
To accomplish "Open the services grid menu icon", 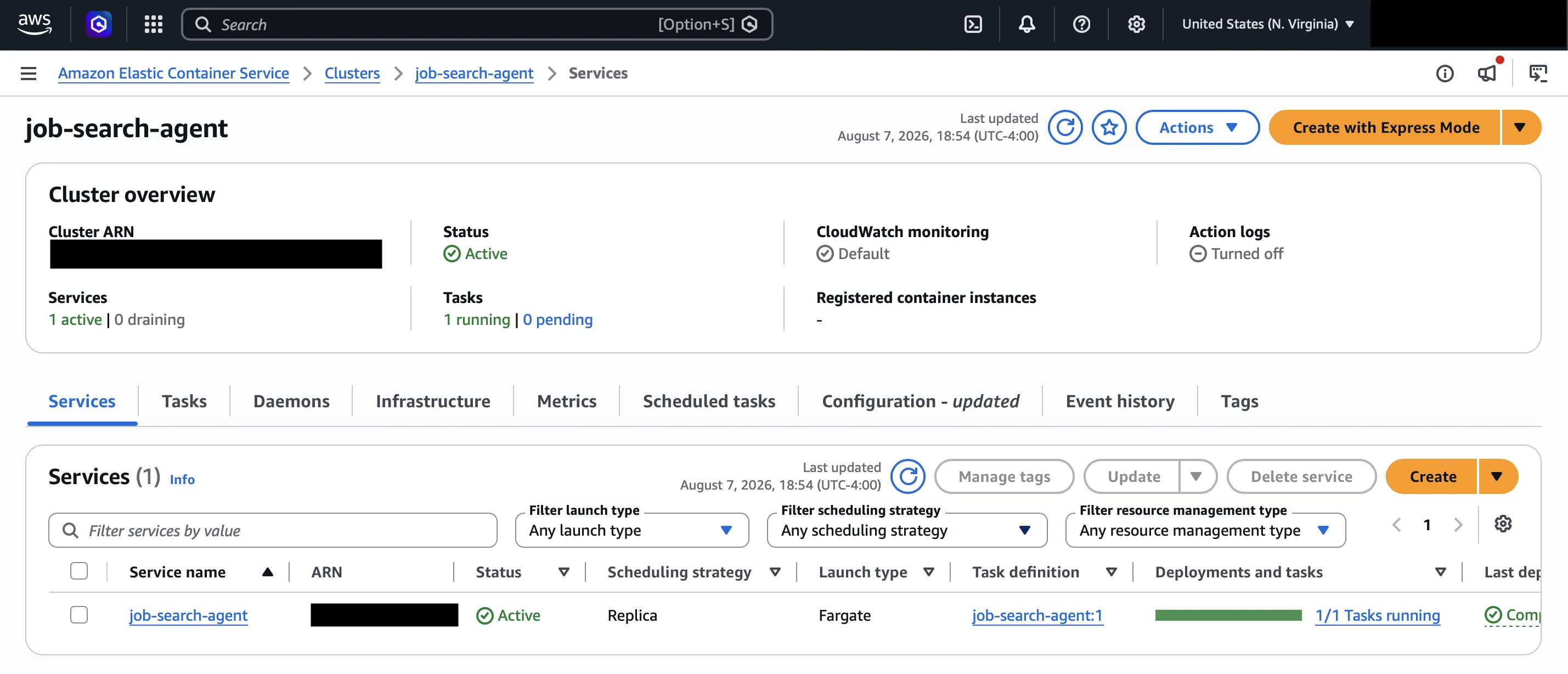I will click(x=154, y=24).
